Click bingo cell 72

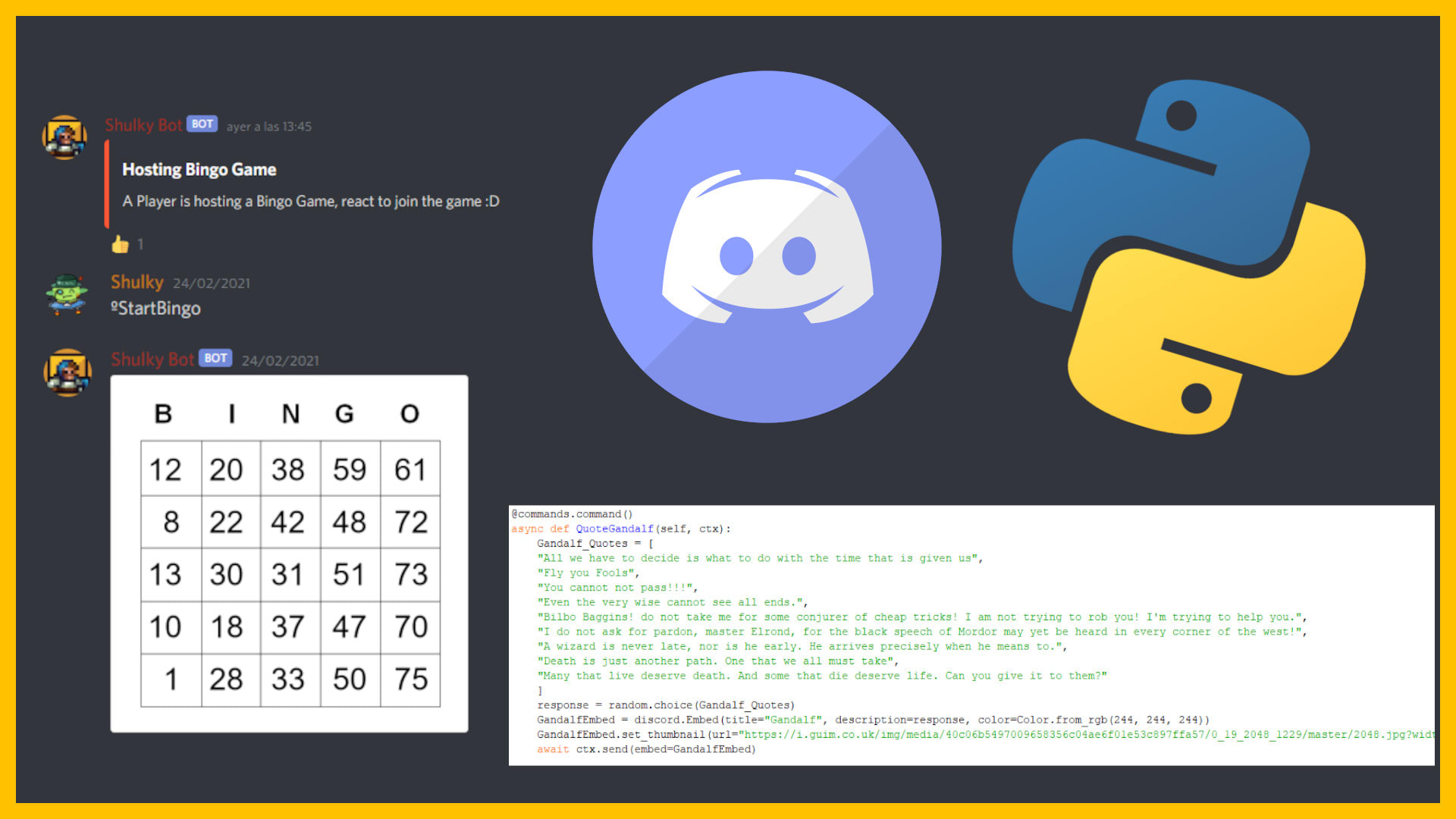(410, 522)
